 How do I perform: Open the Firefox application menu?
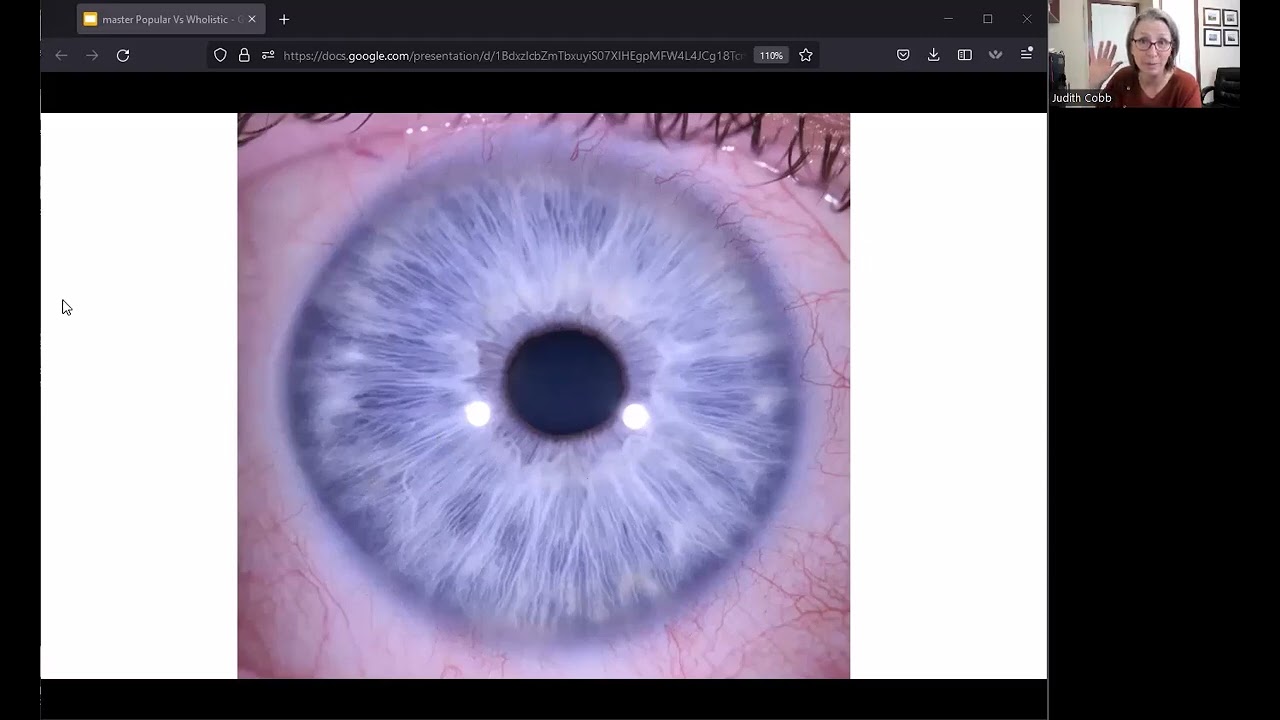point(1026,55)
